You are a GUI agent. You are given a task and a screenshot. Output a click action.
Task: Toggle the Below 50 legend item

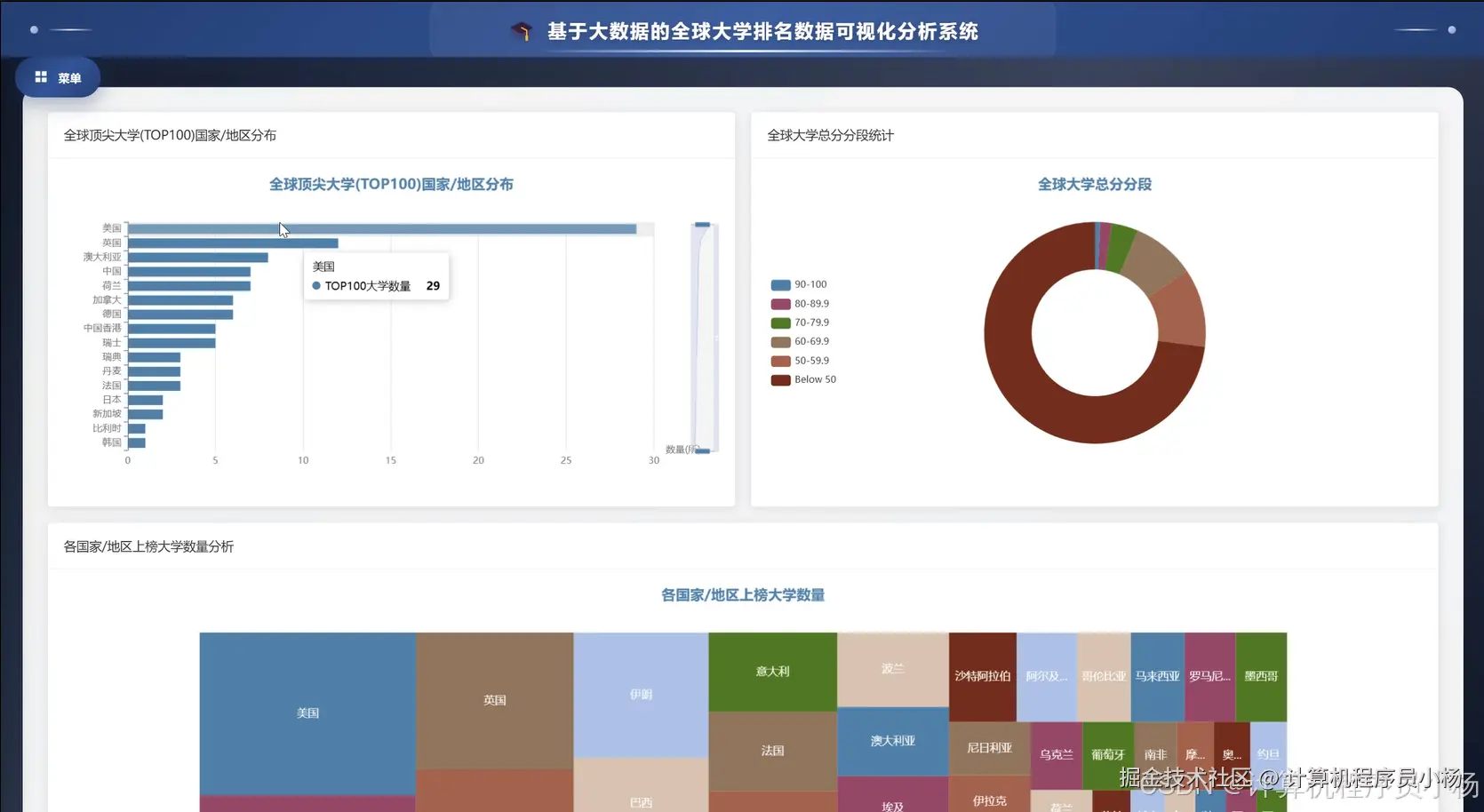[803, 380]
